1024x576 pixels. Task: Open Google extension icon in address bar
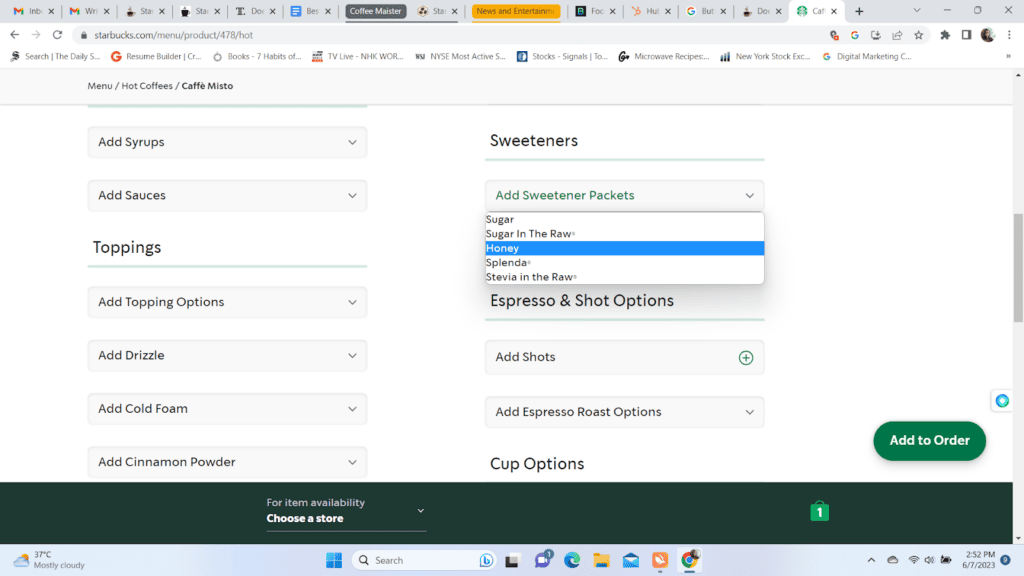click(x=855, y=35)
